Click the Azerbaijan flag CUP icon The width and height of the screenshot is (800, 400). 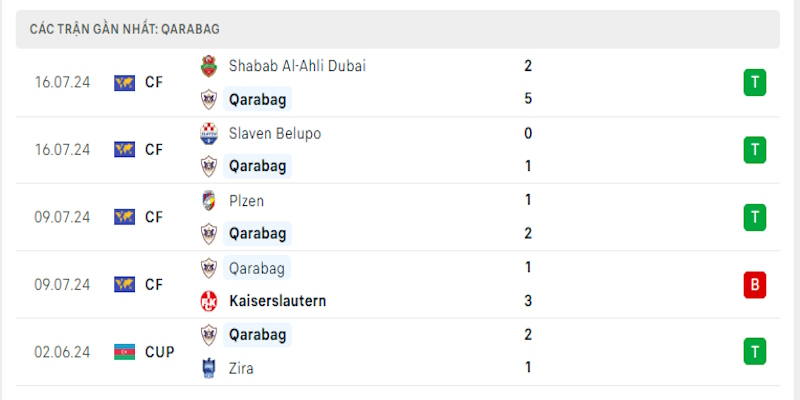125,351
